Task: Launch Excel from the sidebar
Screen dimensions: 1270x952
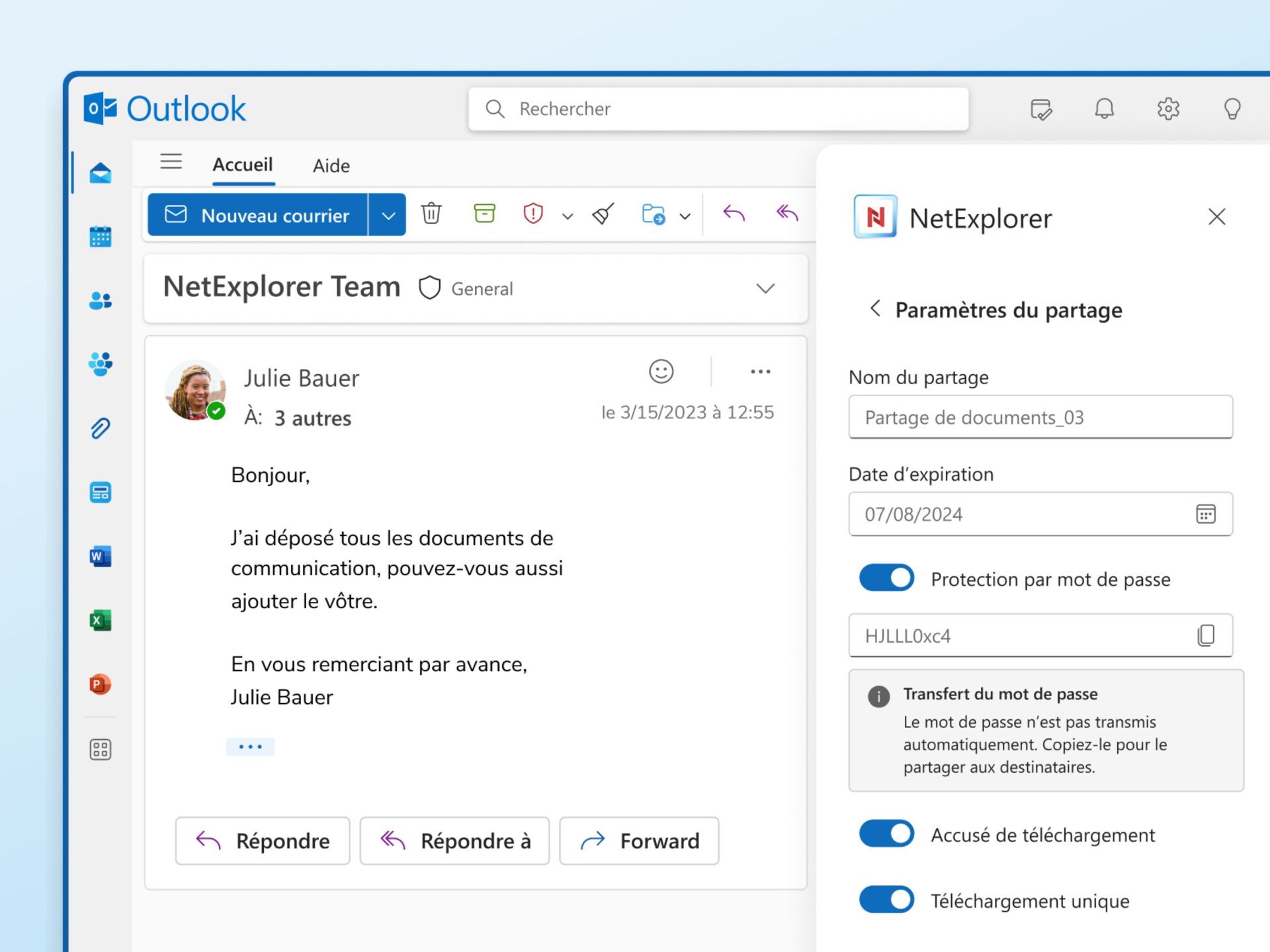Action: coord(101,620)
